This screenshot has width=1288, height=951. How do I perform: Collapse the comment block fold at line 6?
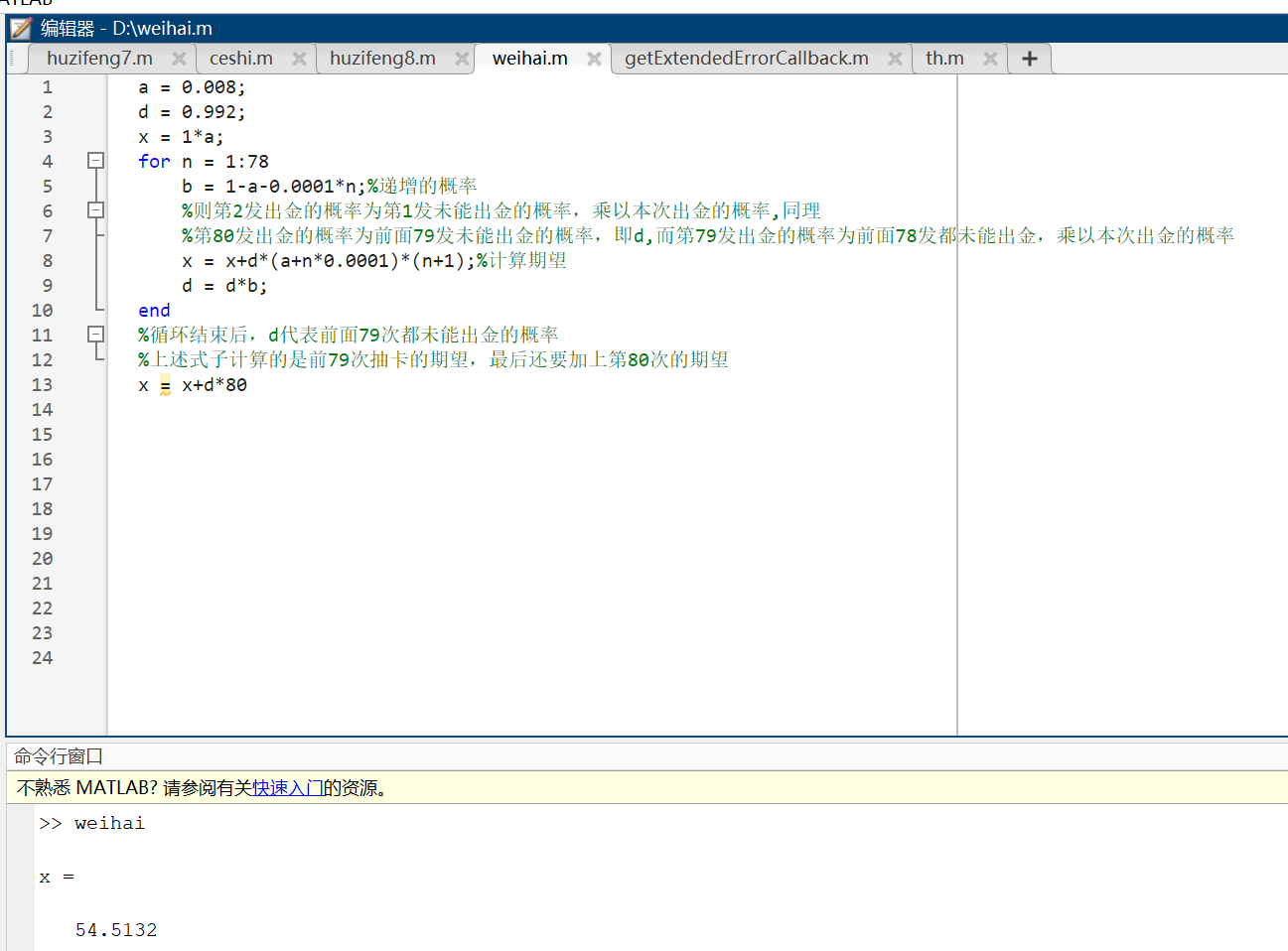(95, 209)
